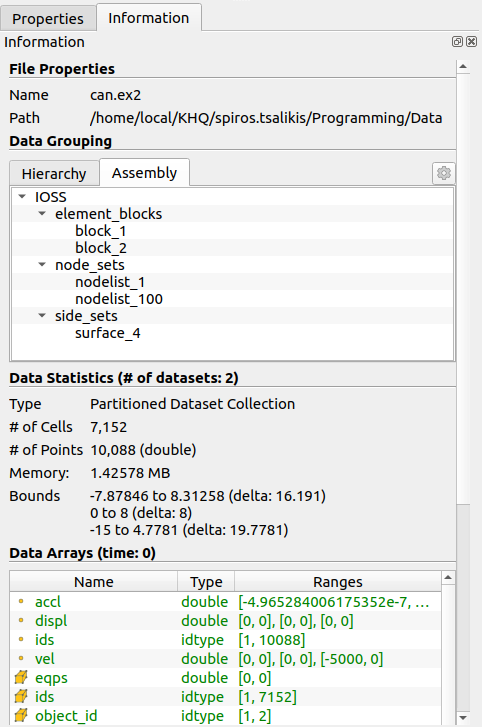Click the cell-data icon beside eqps
The width and height of the screenshot is (482, 727).
tap(21, 677)
